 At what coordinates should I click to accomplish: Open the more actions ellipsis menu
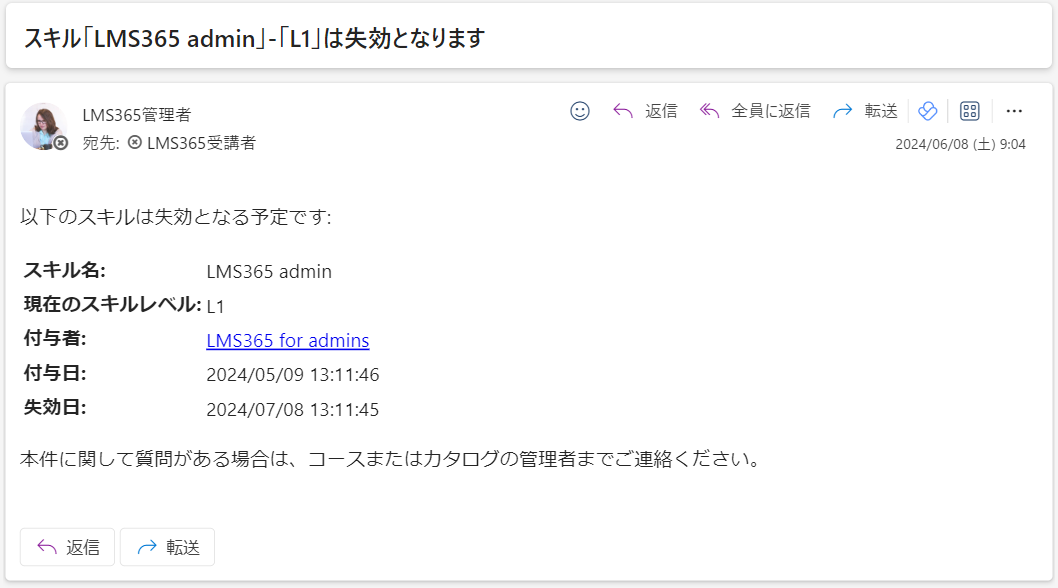[1014, 111]
